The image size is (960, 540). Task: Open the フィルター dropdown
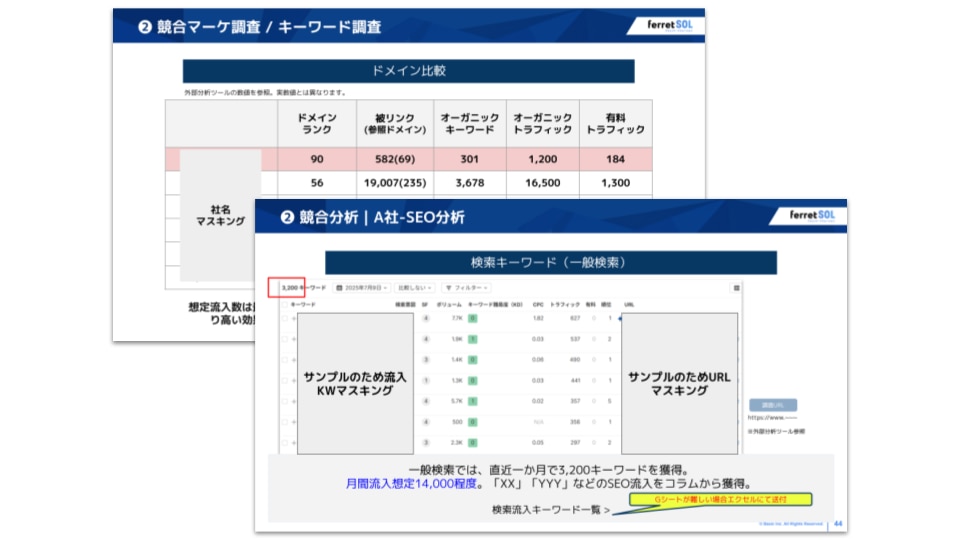(x=464, y=287)
